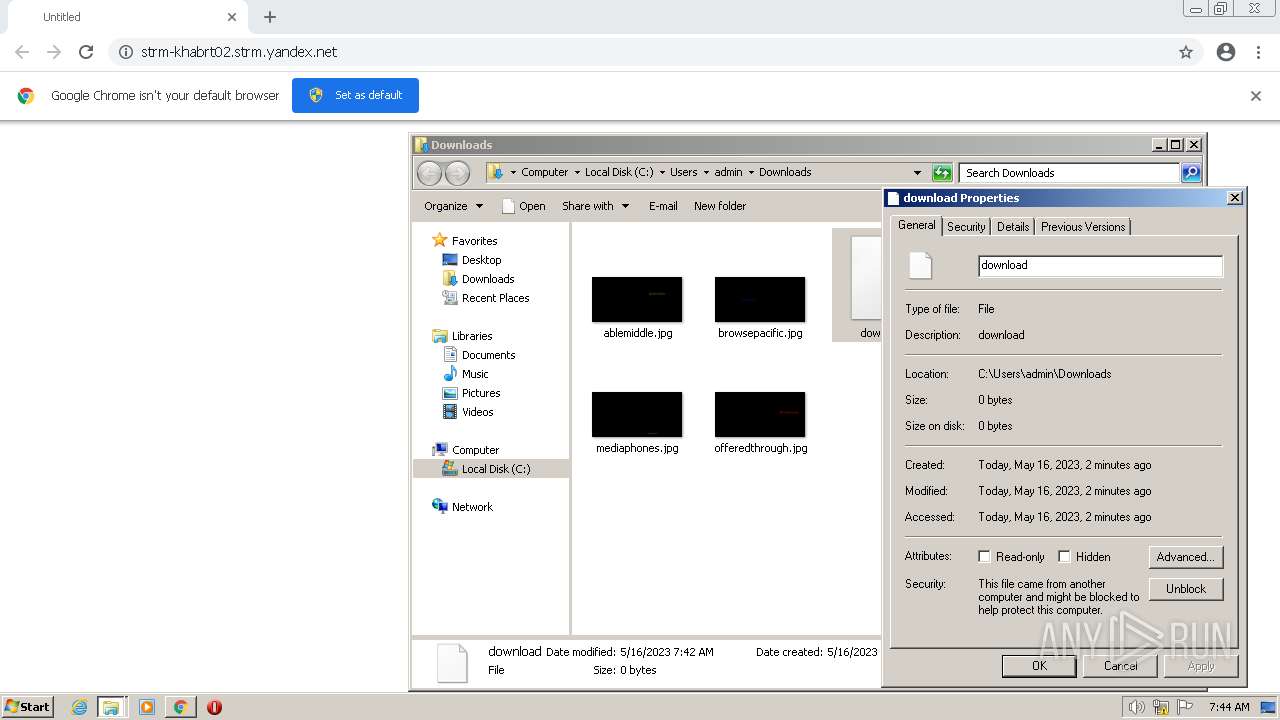
Task: Click OK in download Properties
Action: coord(1039,666)
